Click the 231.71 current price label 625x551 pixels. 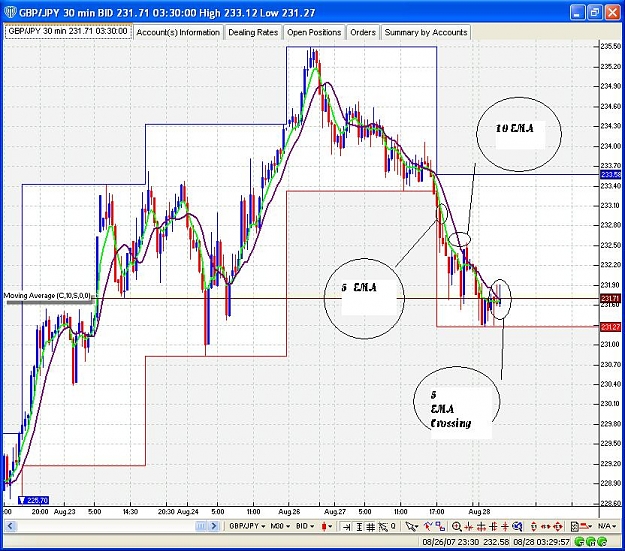coord(610,299)
